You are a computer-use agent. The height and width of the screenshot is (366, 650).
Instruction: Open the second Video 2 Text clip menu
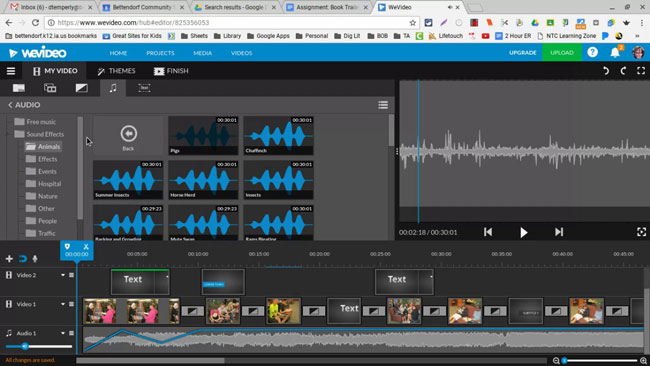431,277
